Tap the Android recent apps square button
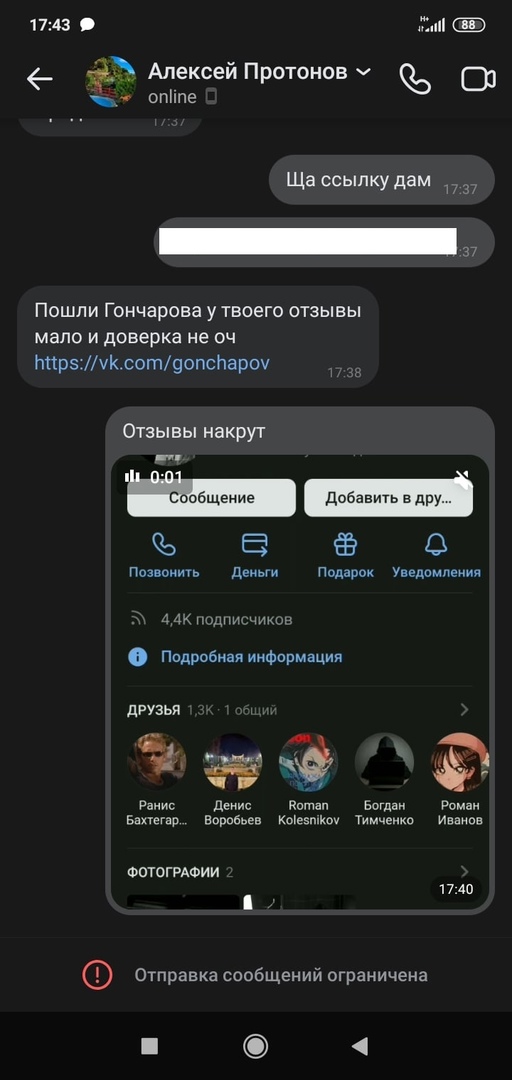The image size is (512, 1080). click(150, 1047)
